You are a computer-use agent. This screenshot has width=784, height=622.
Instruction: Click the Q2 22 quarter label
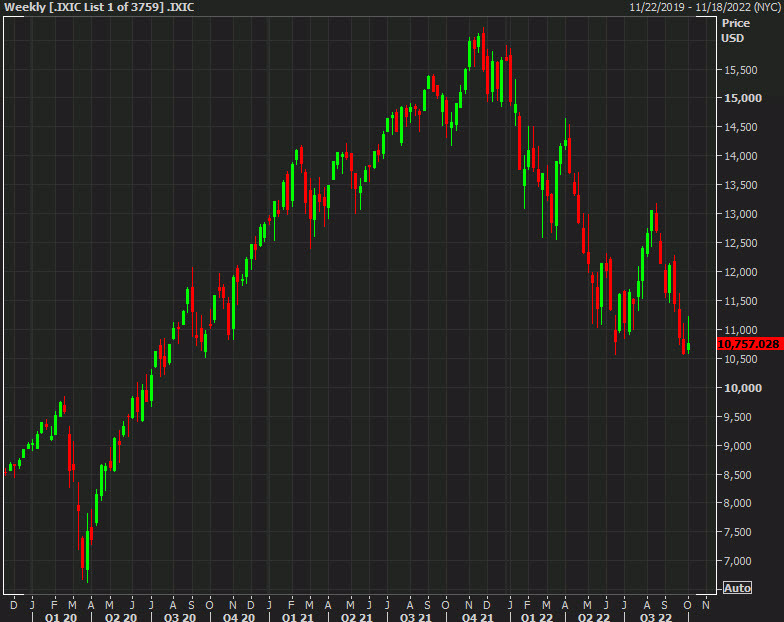pos(594,617)
